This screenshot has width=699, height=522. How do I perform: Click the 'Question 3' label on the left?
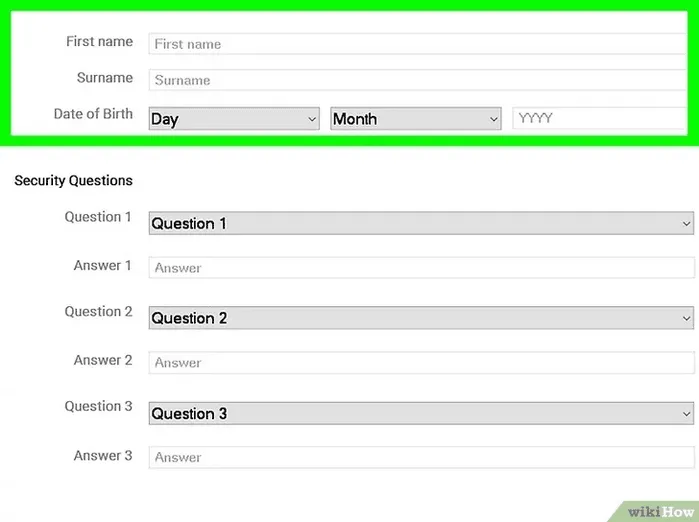[98, 406]
